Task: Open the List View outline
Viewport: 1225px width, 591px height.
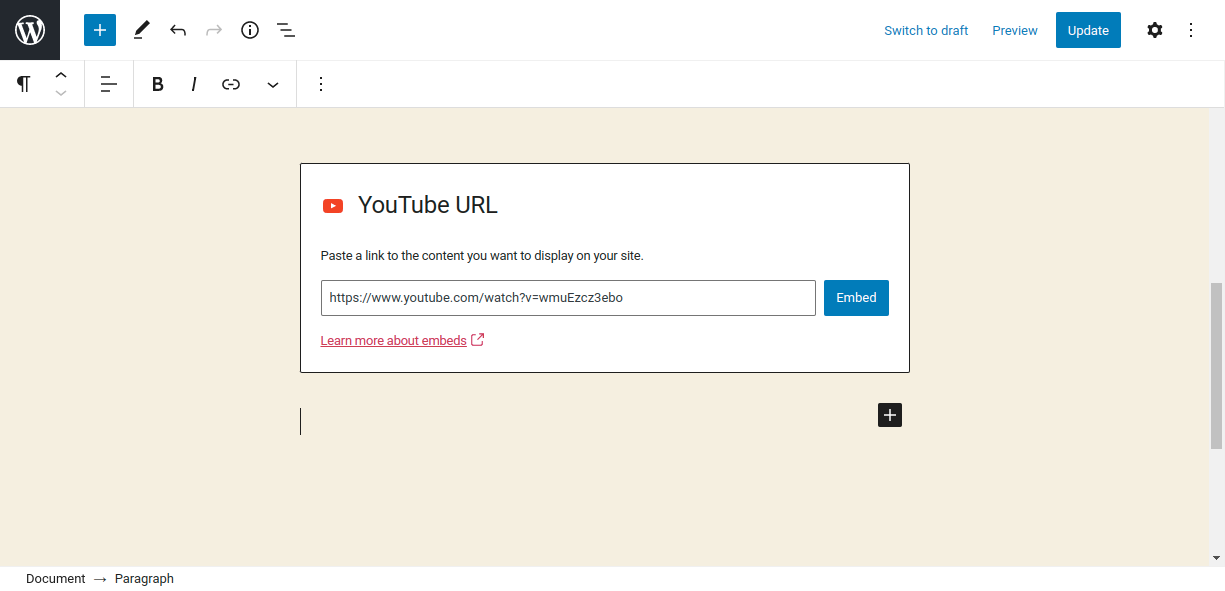Action: (286, 30)
